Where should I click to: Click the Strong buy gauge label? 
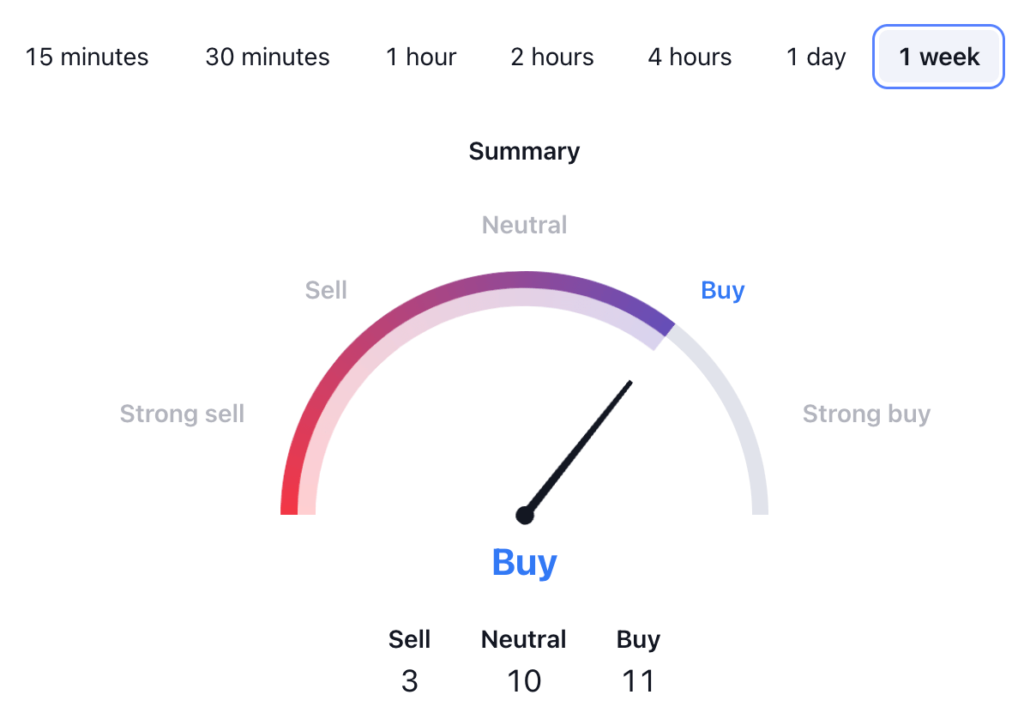866,414
